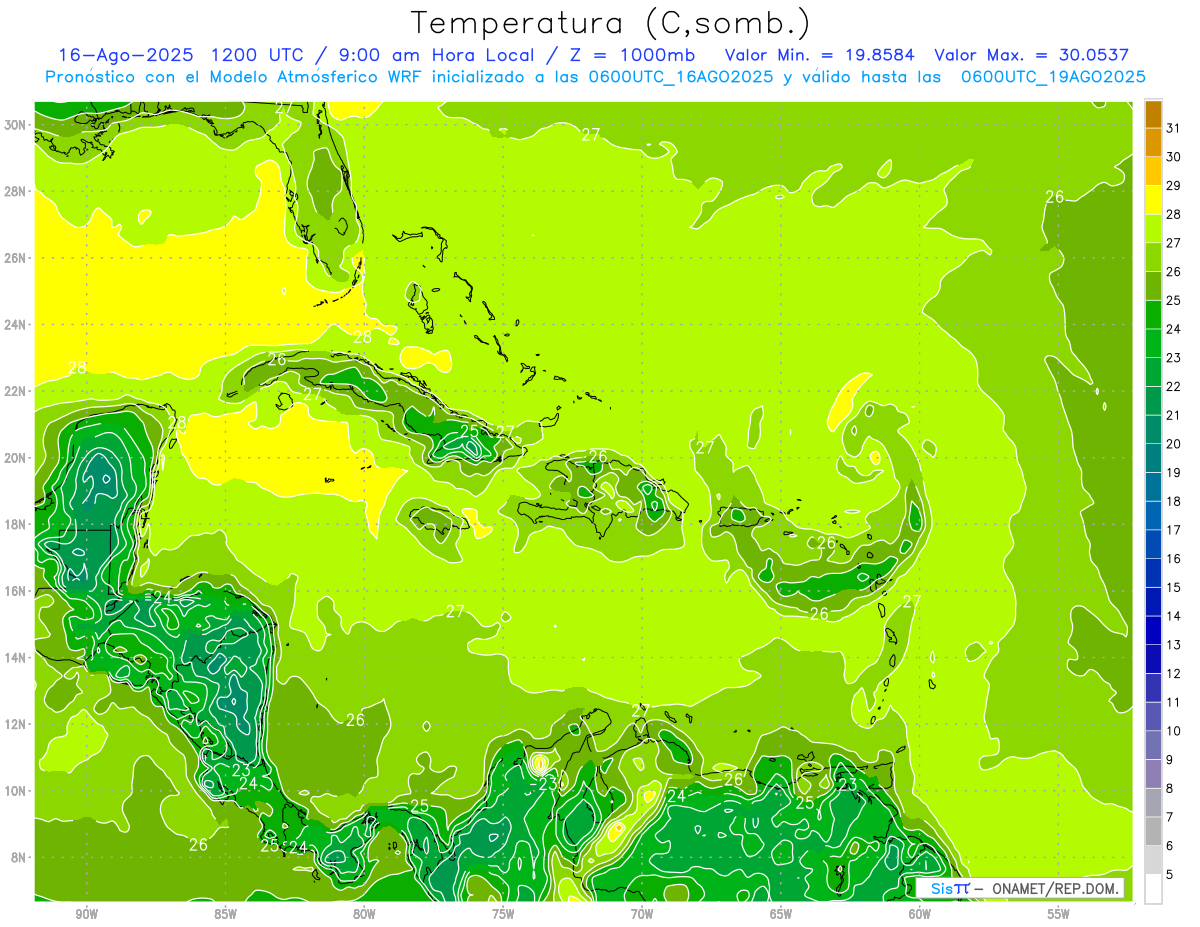Viewport: 1200px width, 927px height.
Task: Click the "75W" longitude axis label
Action: [503, 914]
